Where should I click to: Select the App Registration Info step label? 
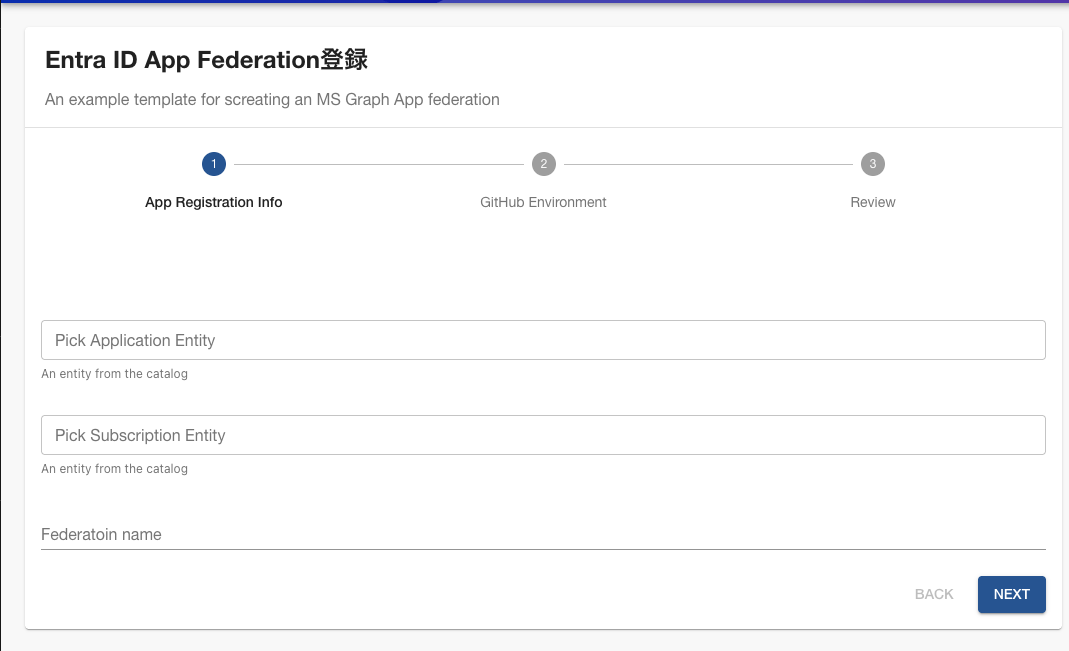click(x=214, y=202)
